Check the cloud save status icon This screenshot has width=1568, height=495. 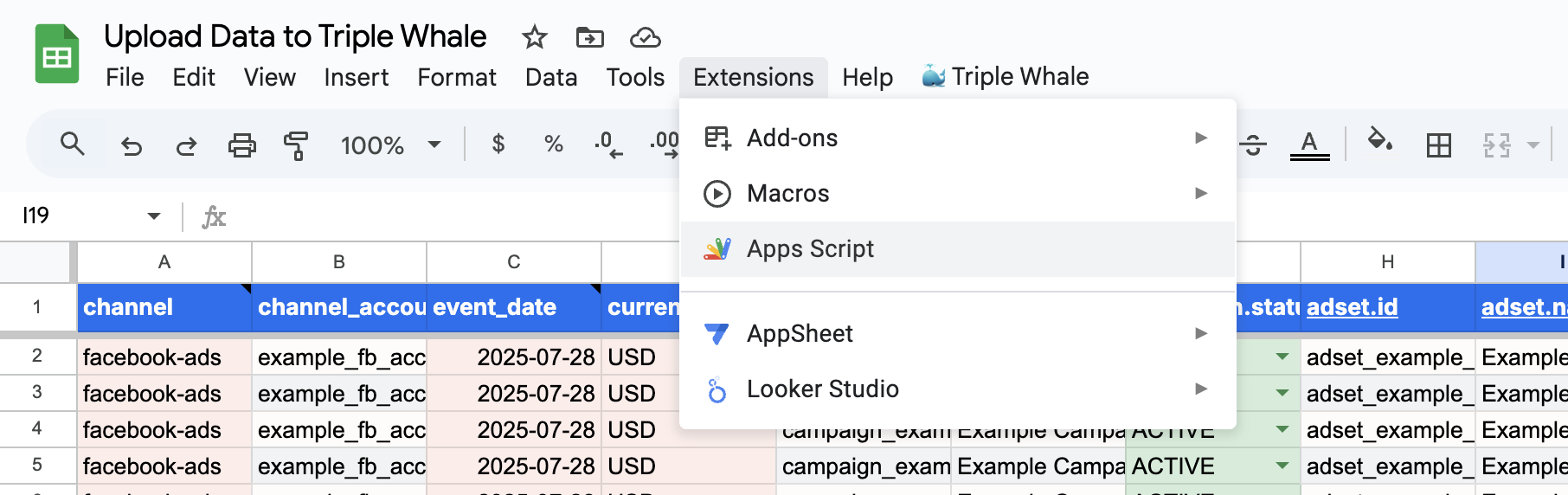645,37
